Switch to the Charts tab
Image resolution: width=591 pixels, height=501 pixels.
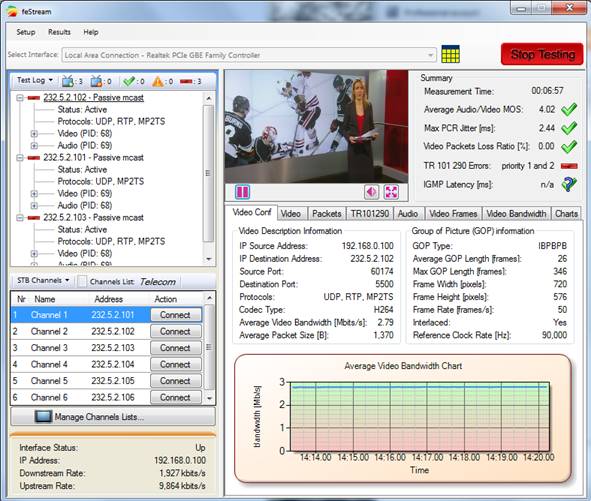tap(566, 214)
